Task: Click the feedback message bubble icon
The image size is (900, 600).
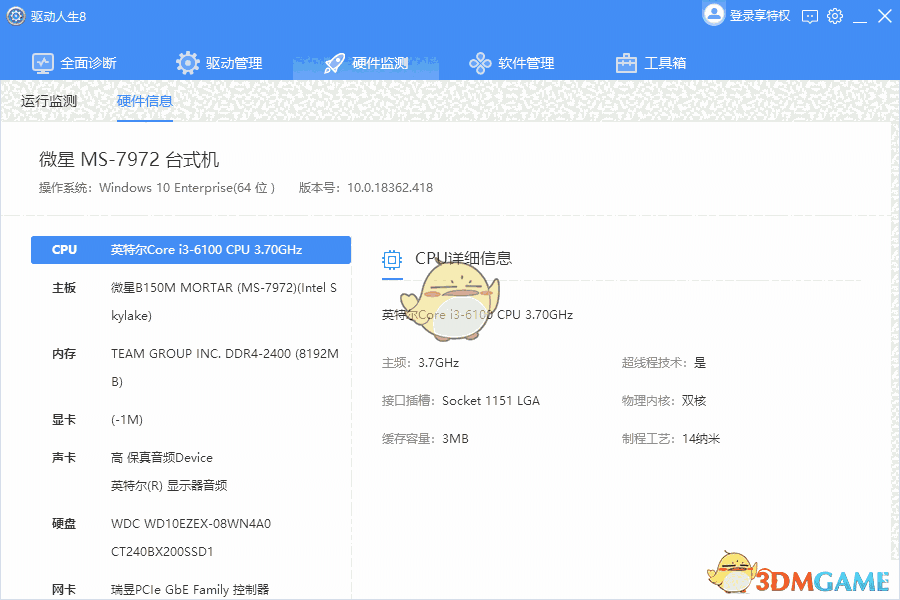Action: 808,16
